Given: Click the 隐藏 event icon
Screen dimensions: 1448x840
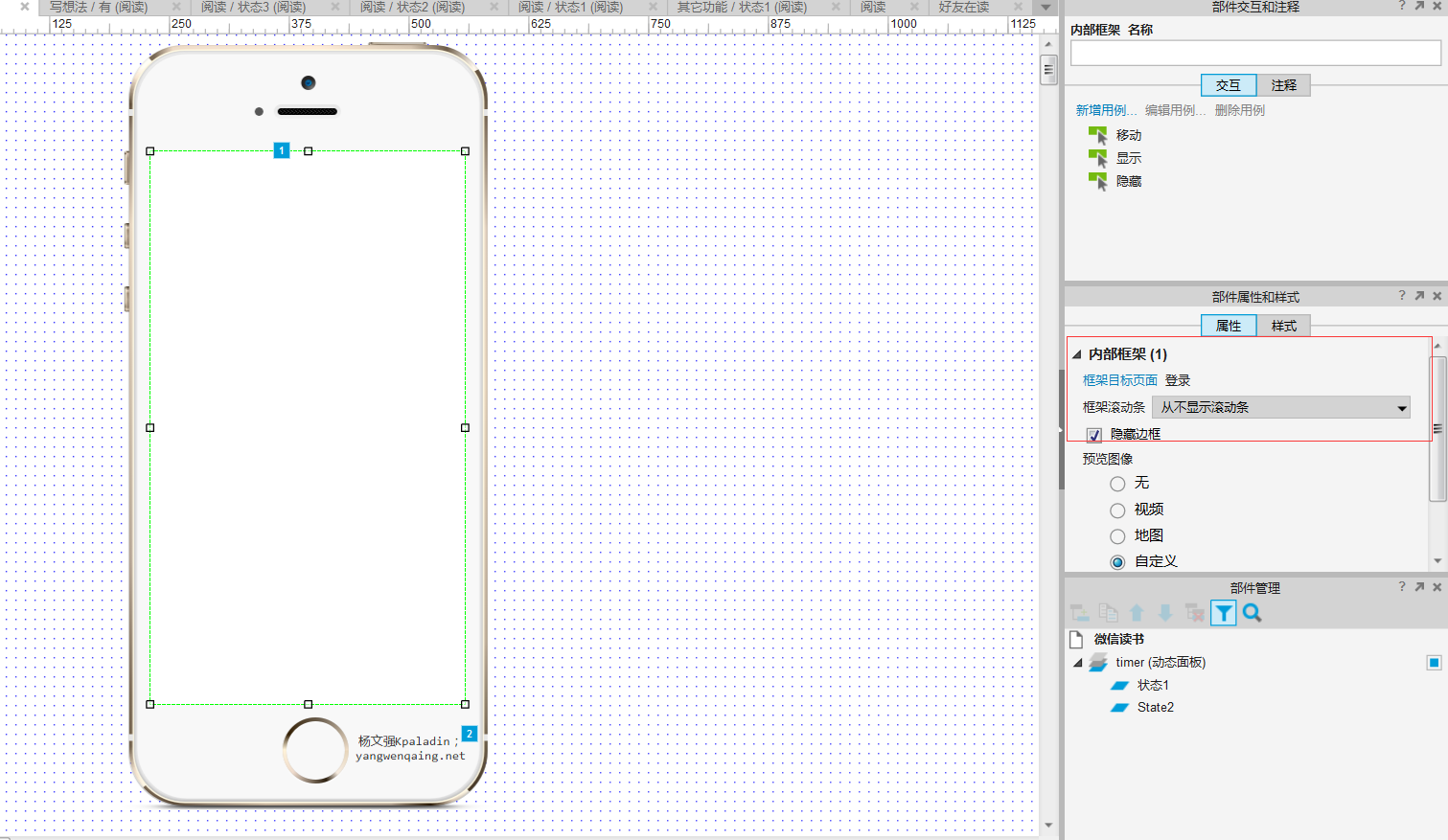Looking at the screenshot, I should [1098, 181].
